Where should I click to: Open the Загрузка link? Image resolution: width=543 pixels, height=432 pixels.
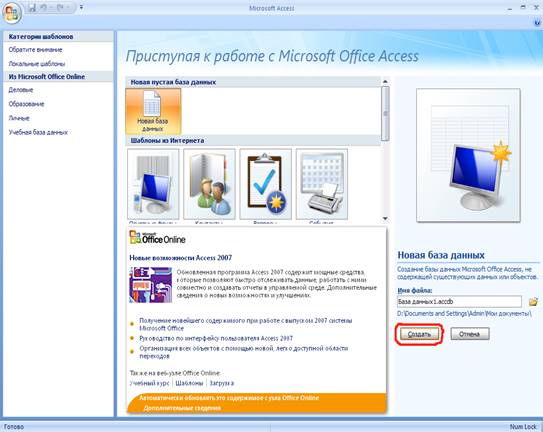click(x=222, y=383)
